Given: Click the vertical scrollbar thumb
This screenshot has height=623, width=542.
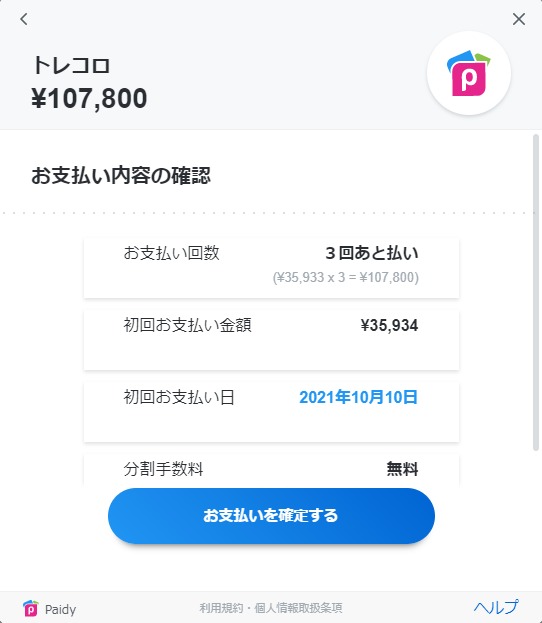Looking at the screenshot, I should (x=536, y=292).
